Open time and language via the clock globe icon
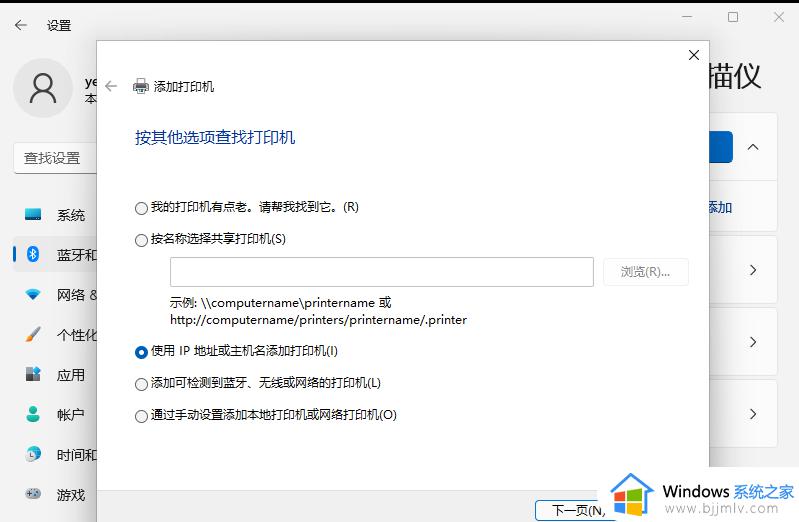Screen dimensions: 799x522 [33, 454]
